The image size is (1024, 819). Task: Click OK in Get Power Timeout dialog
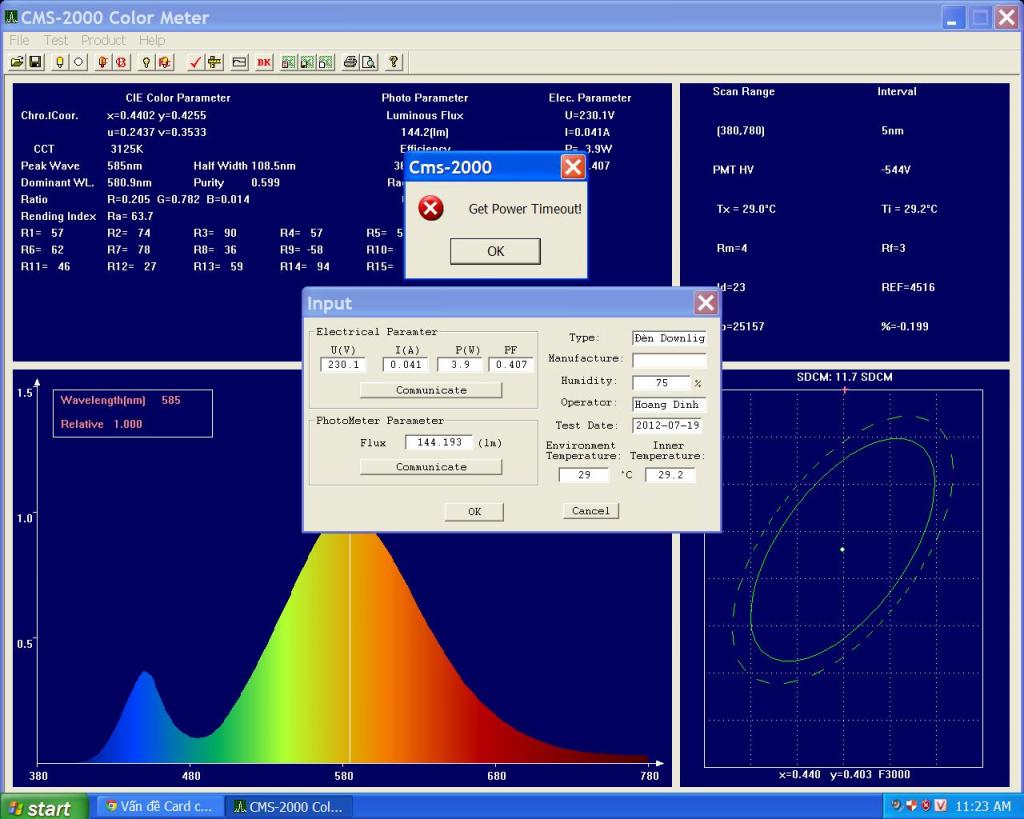click(495, 251)
